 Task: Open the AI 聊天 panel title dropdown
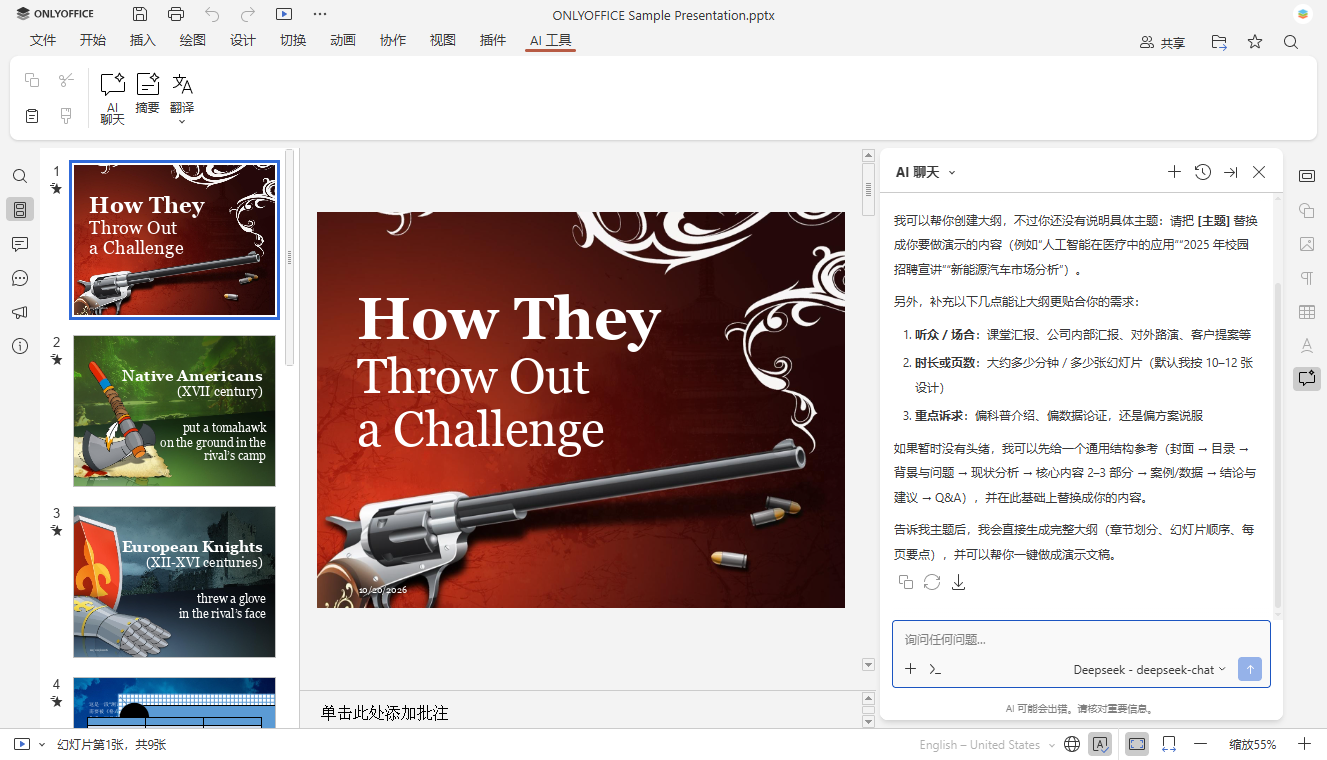pos(926,172)
